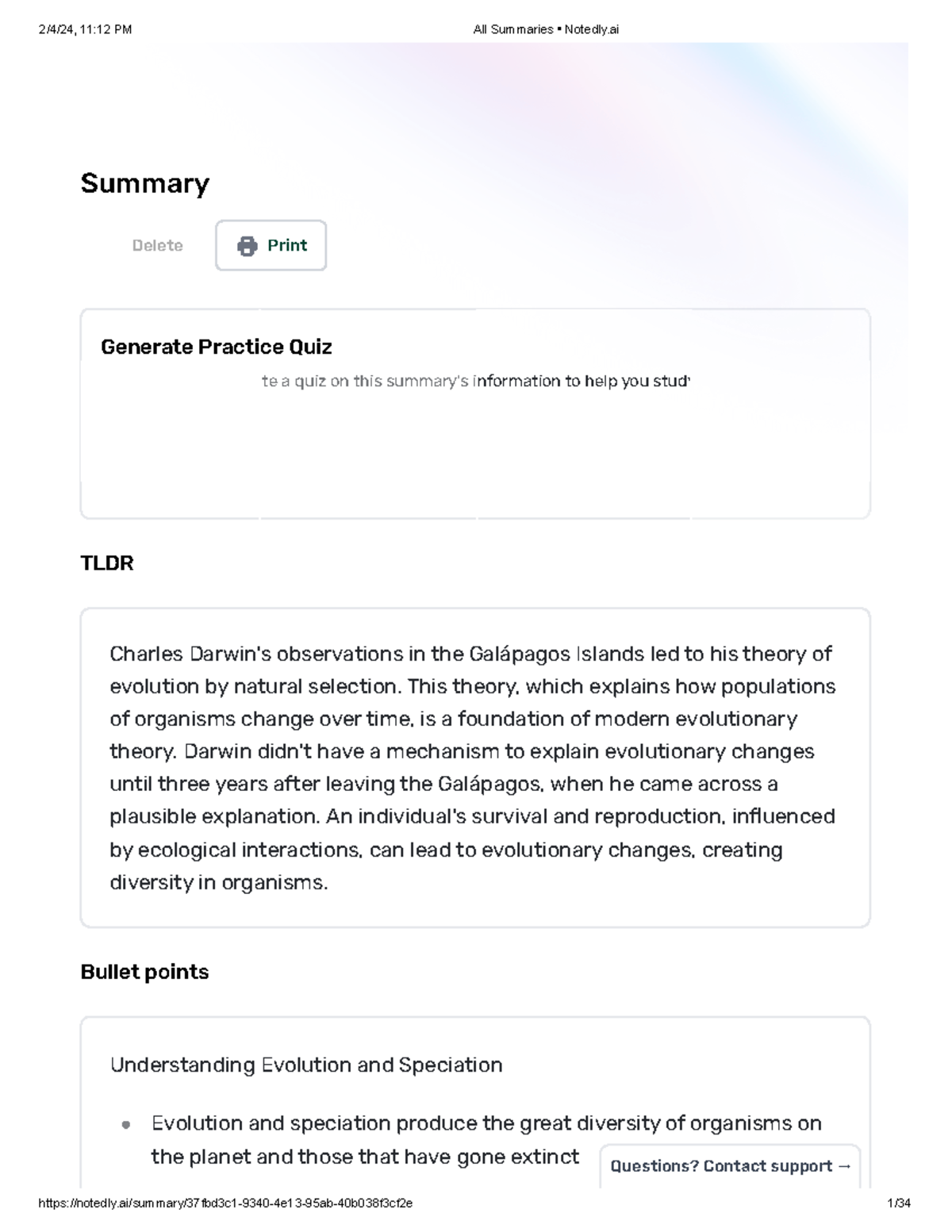Collapse the Bullet points section
952x1232 pixels.
click(144, 971)
